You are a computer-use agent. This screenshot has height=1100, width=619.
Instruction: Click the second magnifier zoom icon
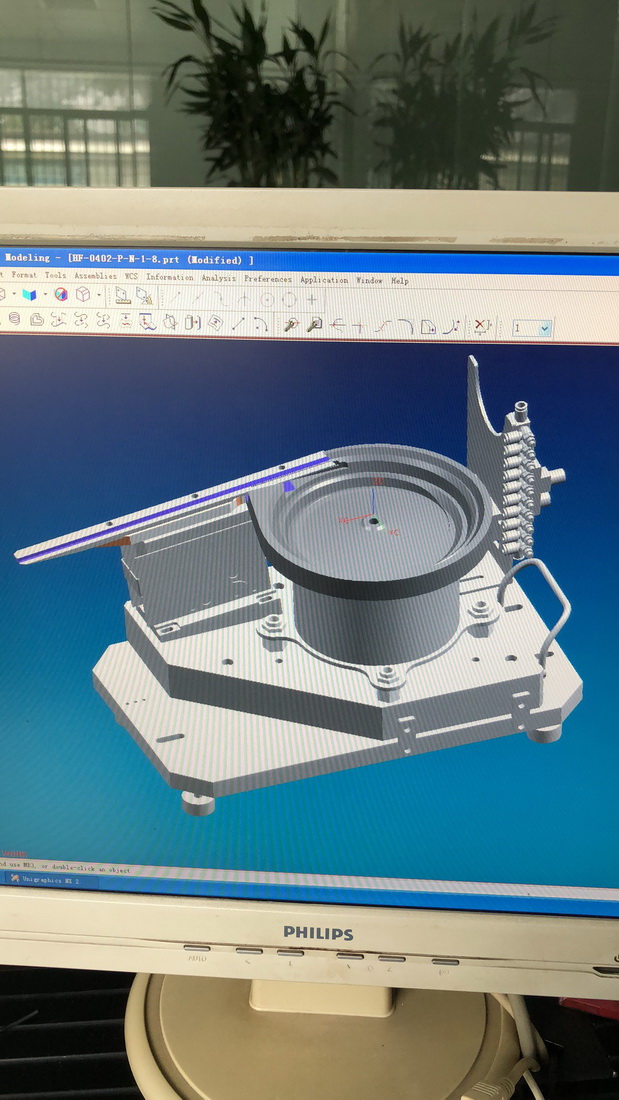coord(314,324)
